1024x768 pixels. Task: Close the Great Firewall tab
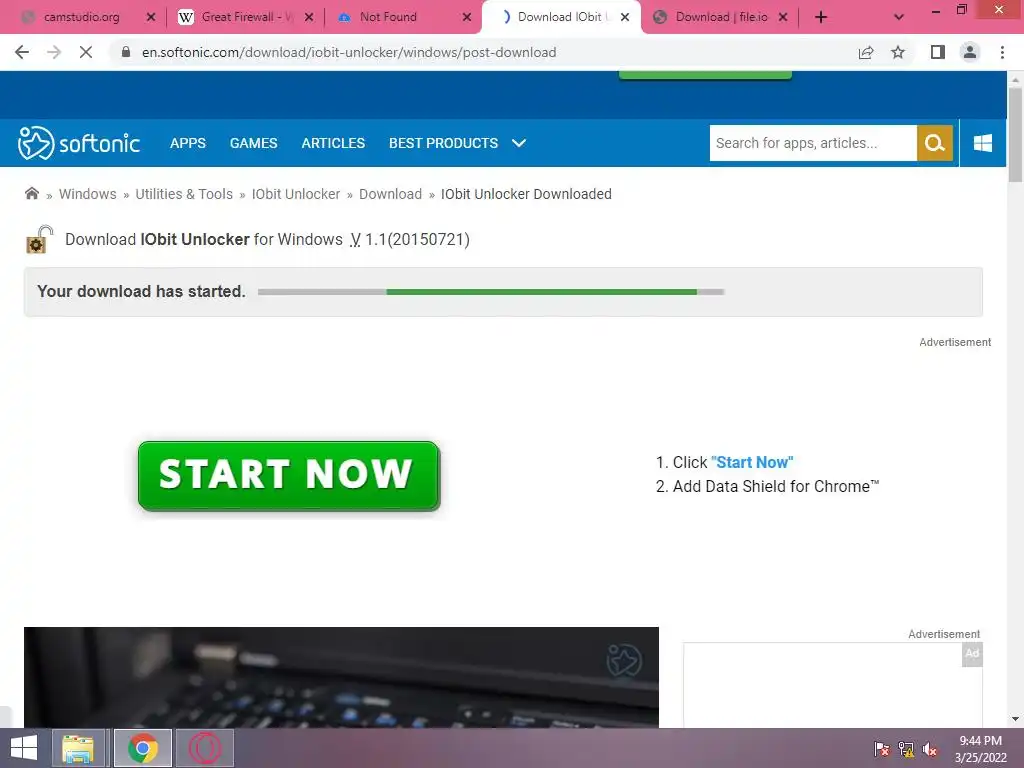tap(309, 17)
